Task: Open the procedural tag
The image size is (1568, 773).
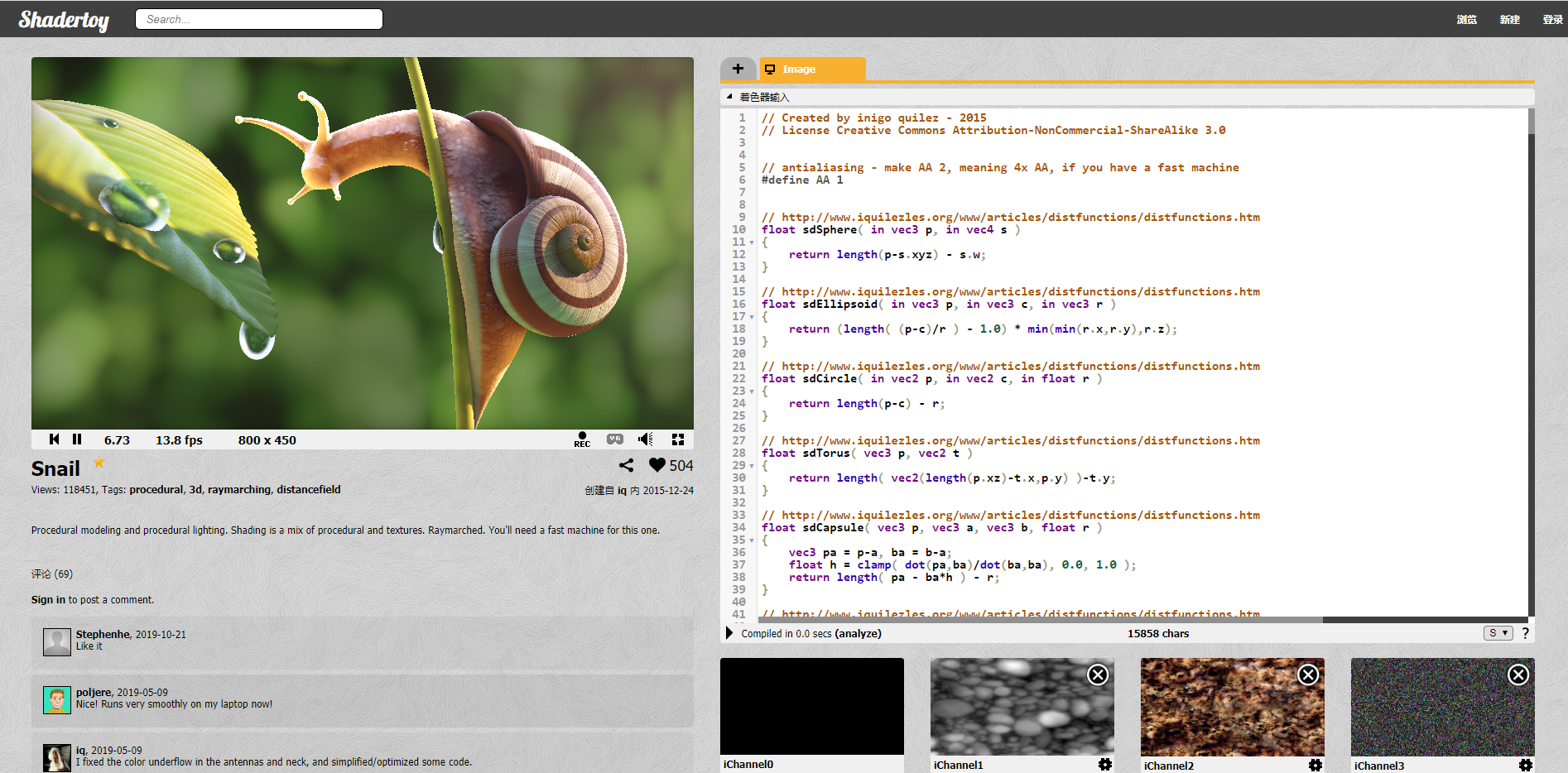Action: [156, 490]
